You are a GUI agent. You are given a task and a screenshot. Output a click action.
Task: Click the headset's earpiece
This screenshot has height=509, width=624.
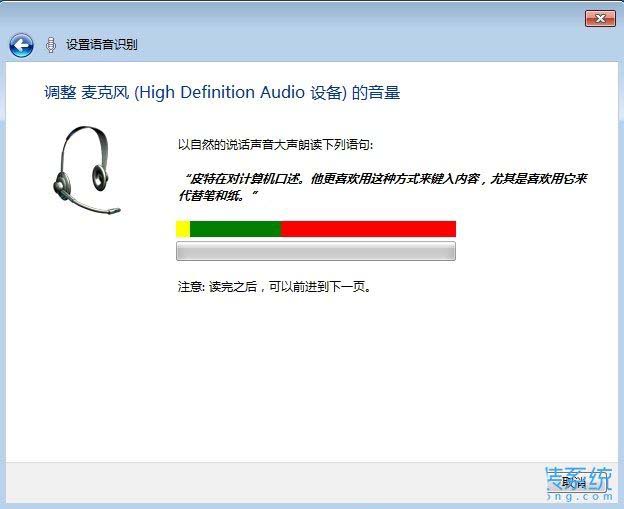coord(99,177)
